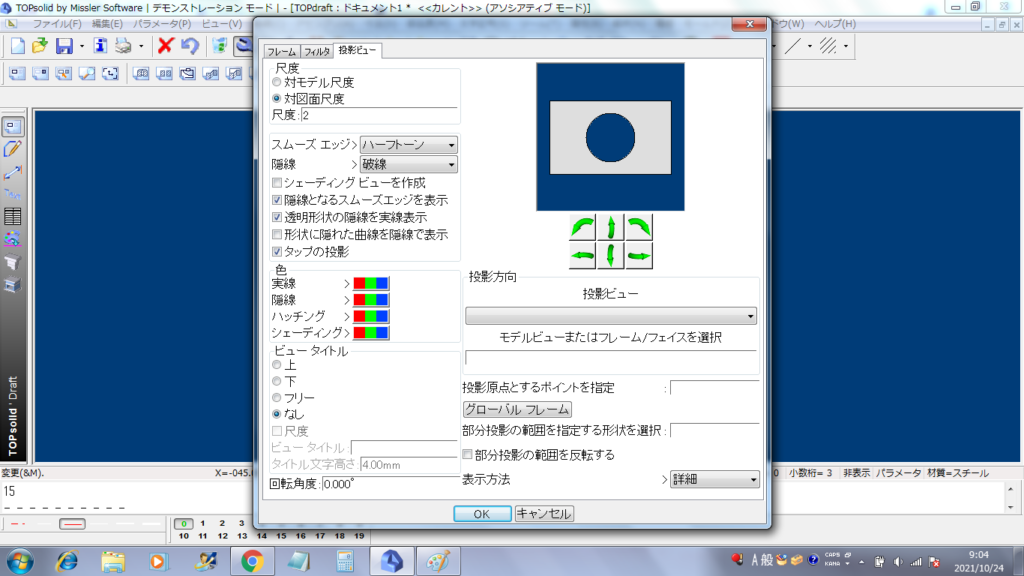The width and height of the screenshot is (1024, 576).
Task: Click the New document icon in toolbar
Action: (18, 46)
